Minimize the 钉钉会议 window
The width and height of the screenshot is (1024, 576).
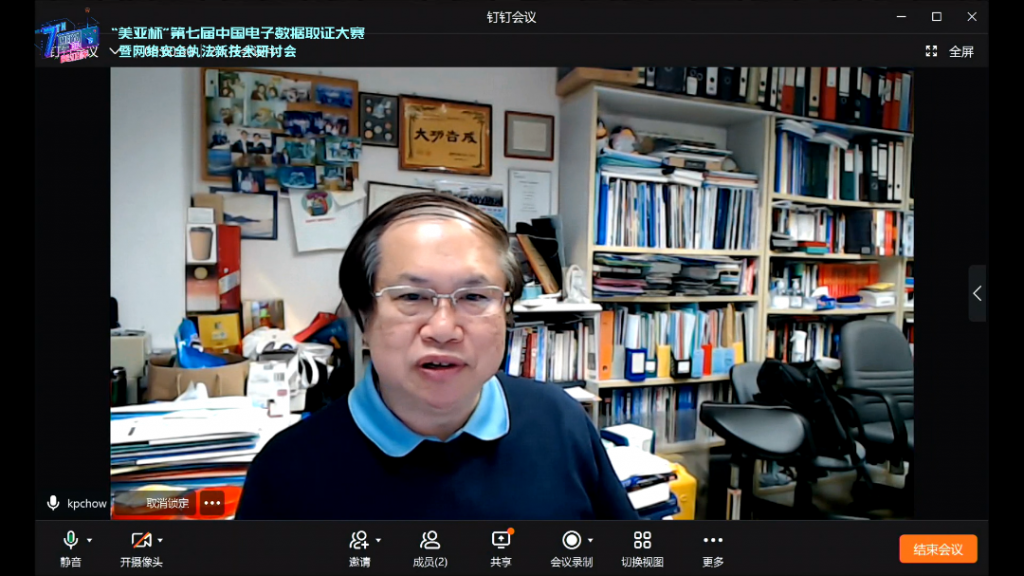(901, 16)
